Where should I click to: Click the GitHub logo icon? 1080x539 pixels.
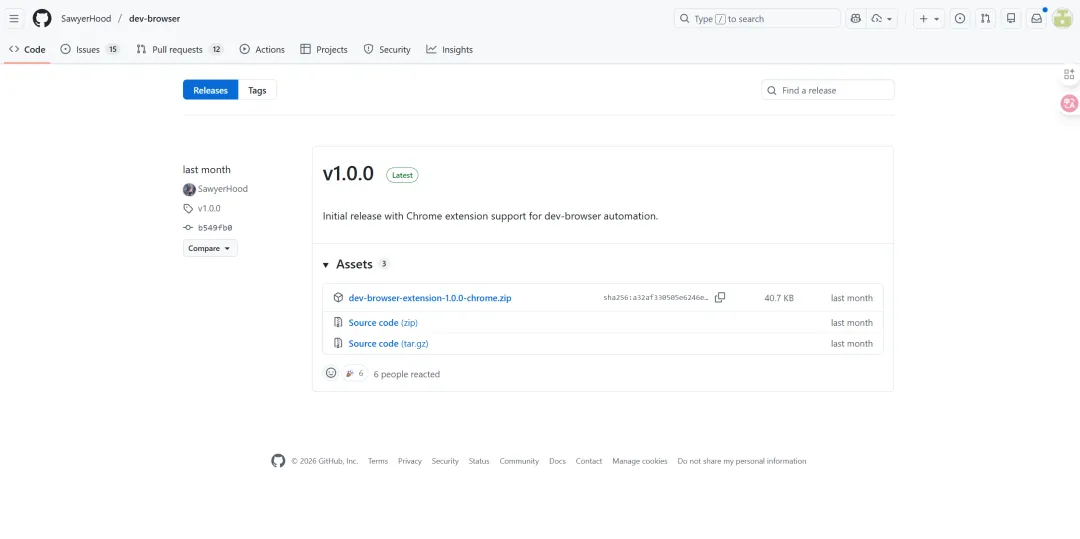pos(41,18)
